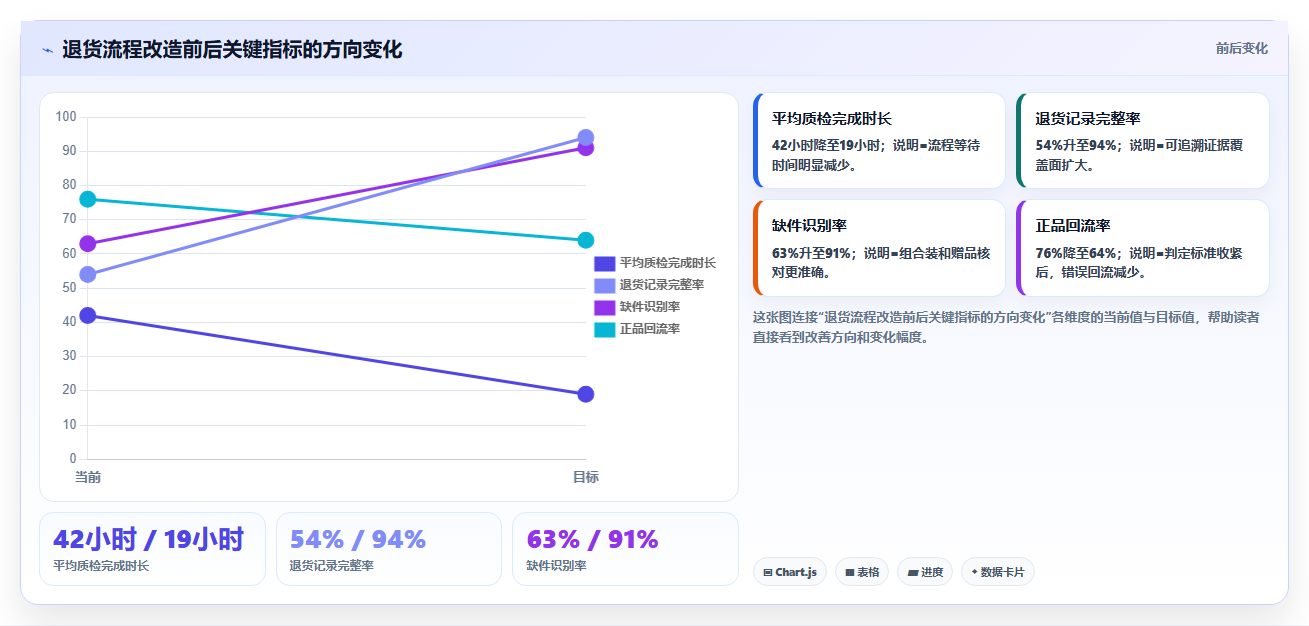The width and height of the screenshot is (1309, 626).
Task: Select the Chart.js tag
Action: (x=790, y=572)
